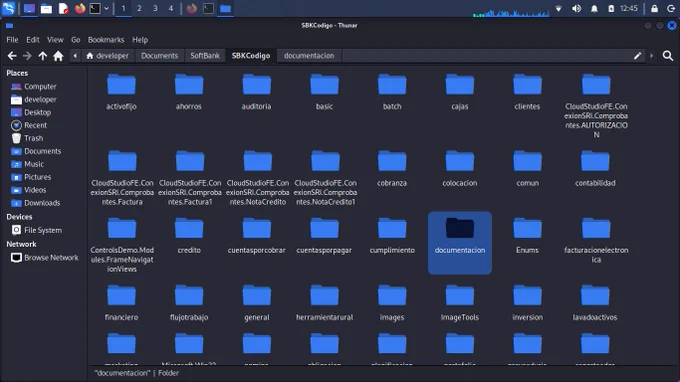Open the File menu
This screenshot has height=382, width=680.
(x=12, y=39)
